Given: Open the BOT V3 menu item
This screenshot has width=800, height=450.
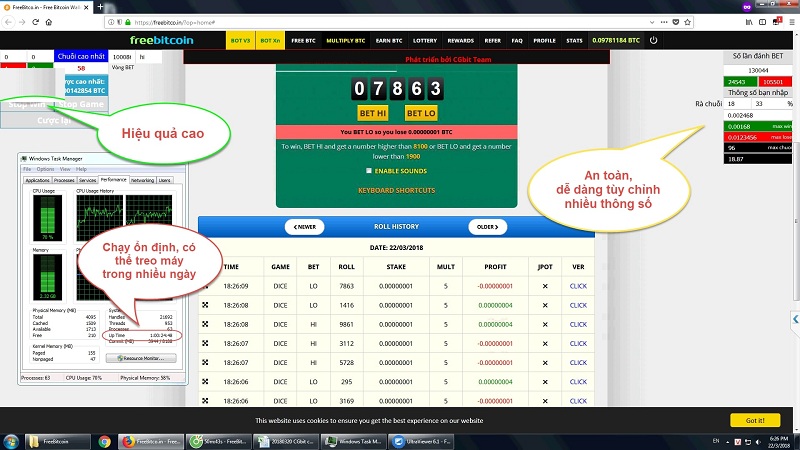Looking at the screenshot, I should pyautogui.click(x=240, y=40).
